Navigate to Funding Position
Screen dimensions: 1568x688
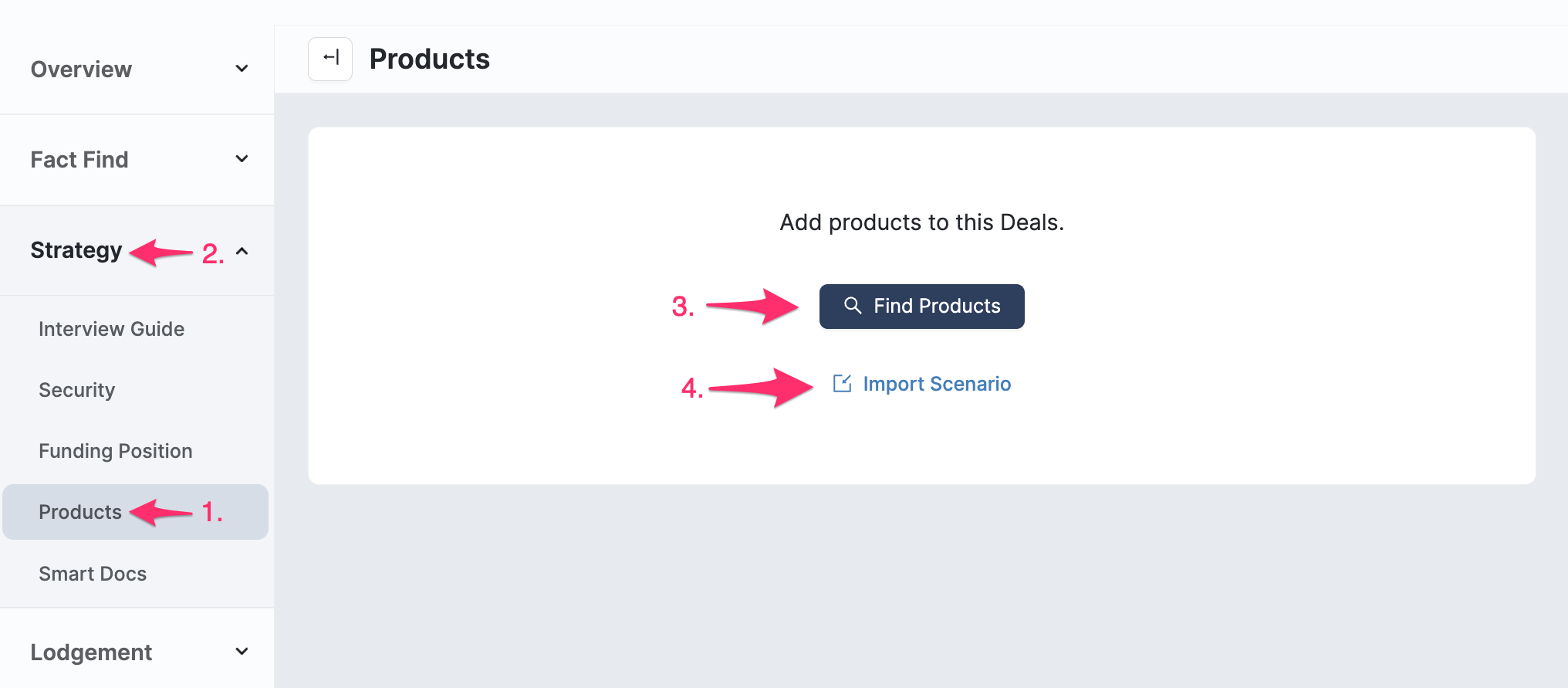click(x=116, y=451)
